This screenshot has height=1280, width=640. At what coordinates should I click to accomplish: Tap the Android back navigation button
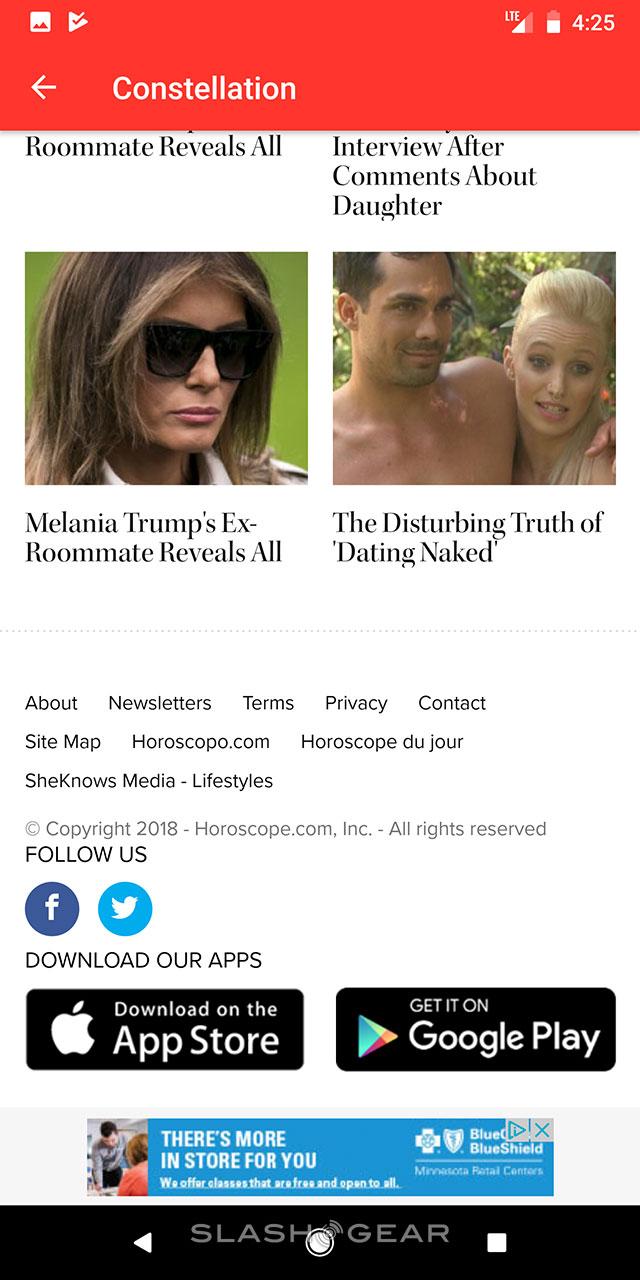pyautogui.click(x=143, y=1242)
